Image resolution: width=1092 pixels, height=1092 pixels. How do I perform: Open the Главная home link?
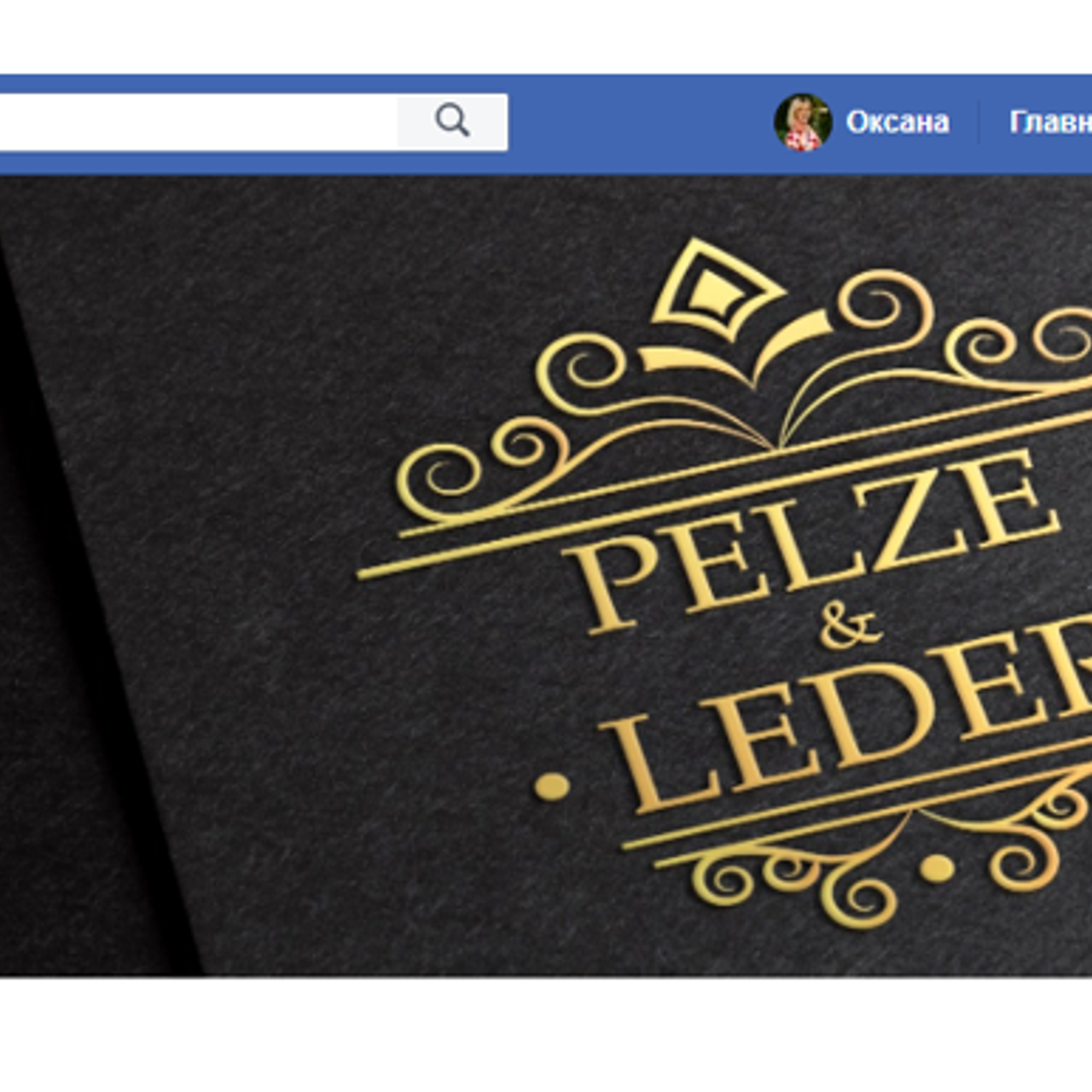click(x=1050, y=122)
